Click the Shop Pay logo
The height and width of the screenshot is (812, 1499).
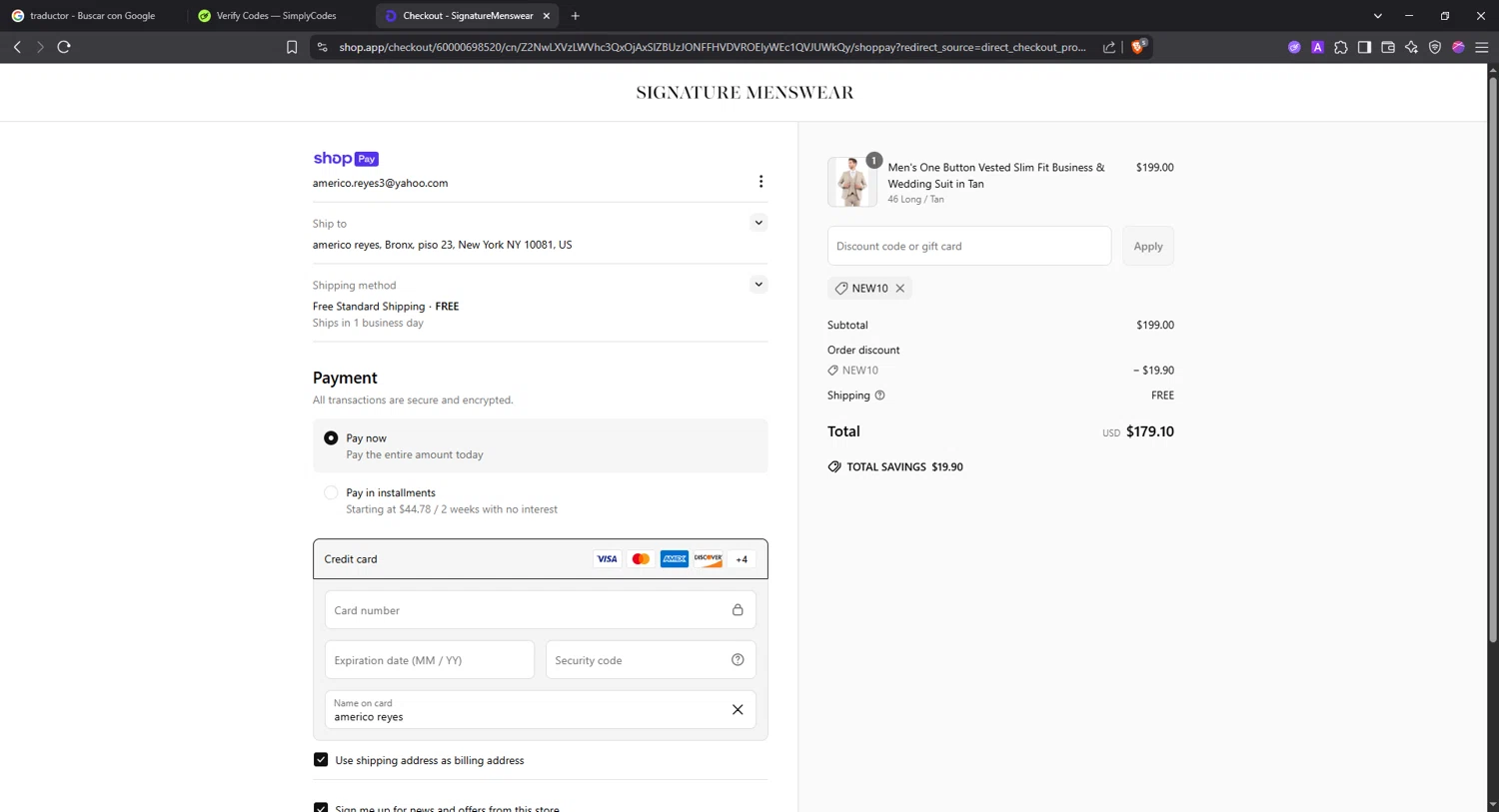346,159
